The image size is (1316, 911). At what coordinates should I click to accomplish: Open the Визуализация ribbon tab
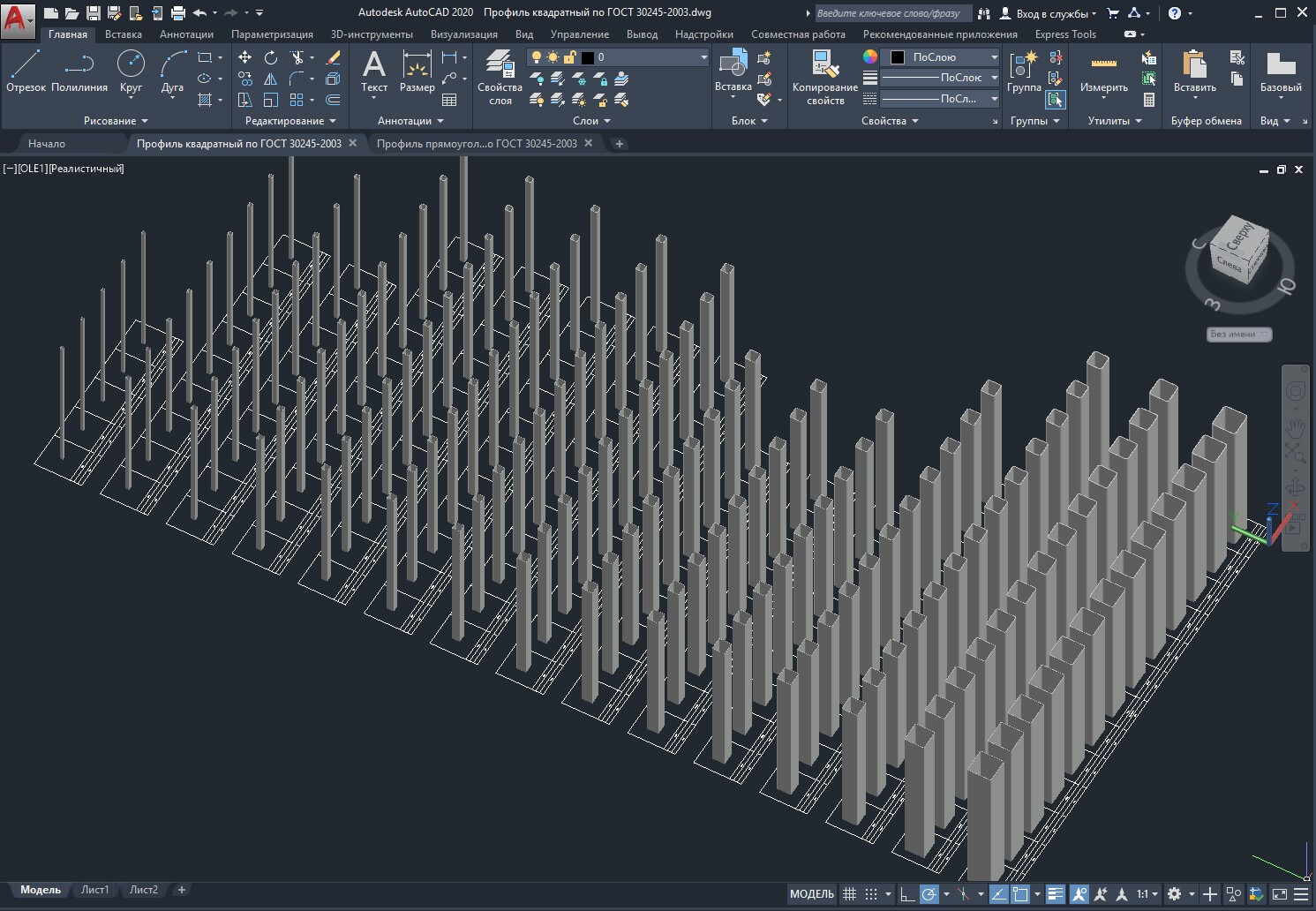click(464, 34)
